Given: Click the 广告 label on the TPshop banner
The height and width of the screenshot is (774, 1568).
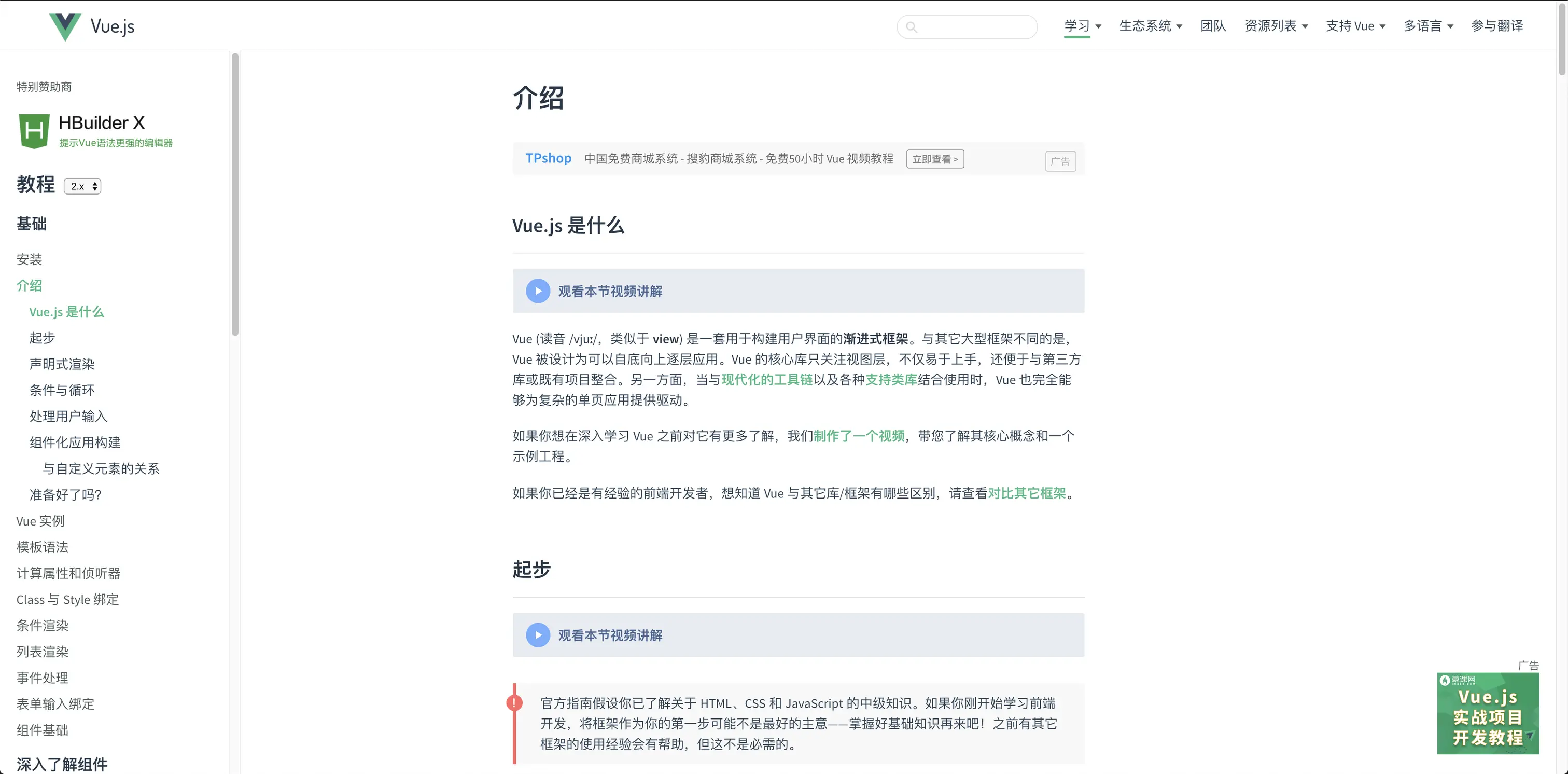Looking at the screenshot, I should 1060,161.
